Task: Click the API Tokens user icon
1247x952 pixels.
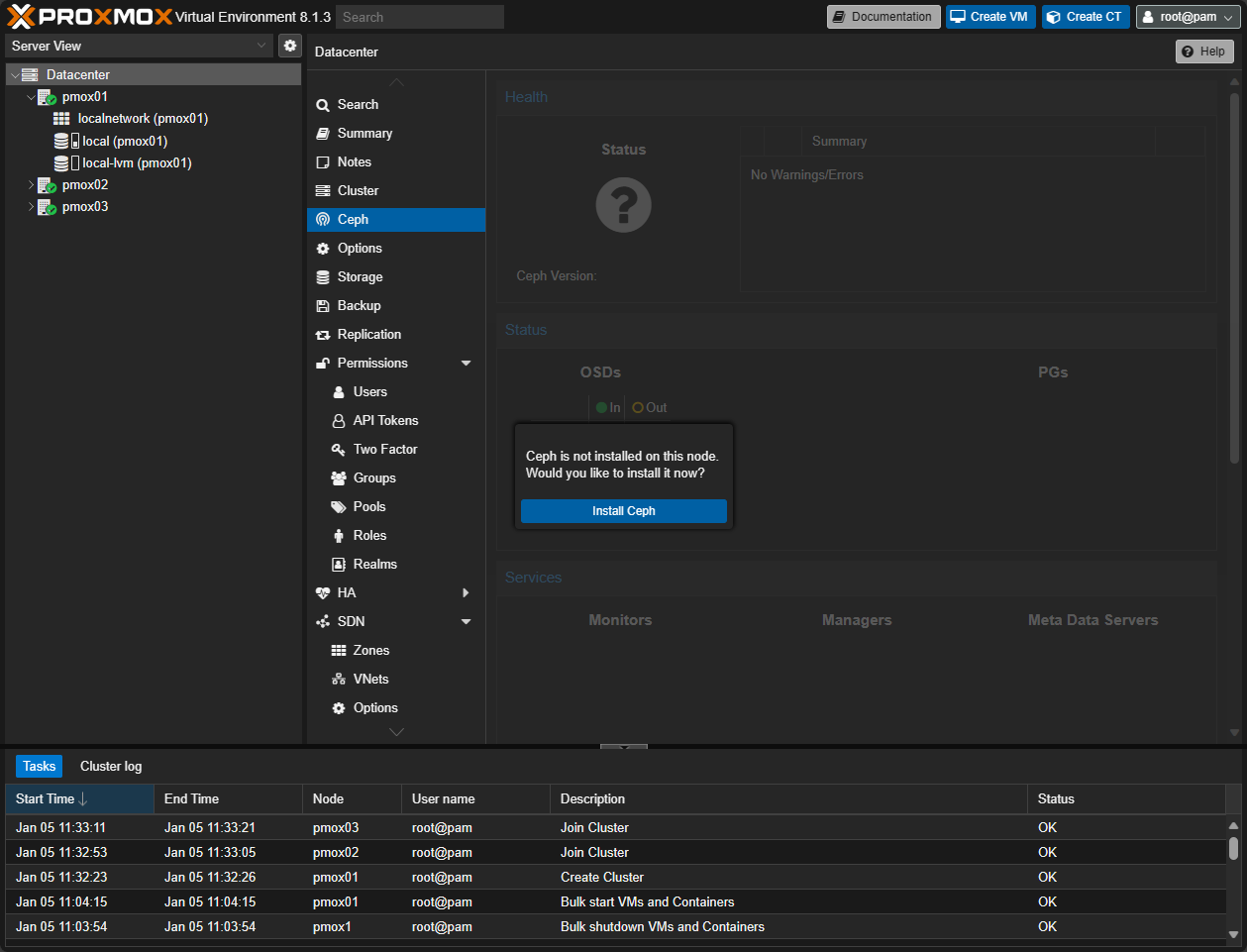Action: click(339, 421)
